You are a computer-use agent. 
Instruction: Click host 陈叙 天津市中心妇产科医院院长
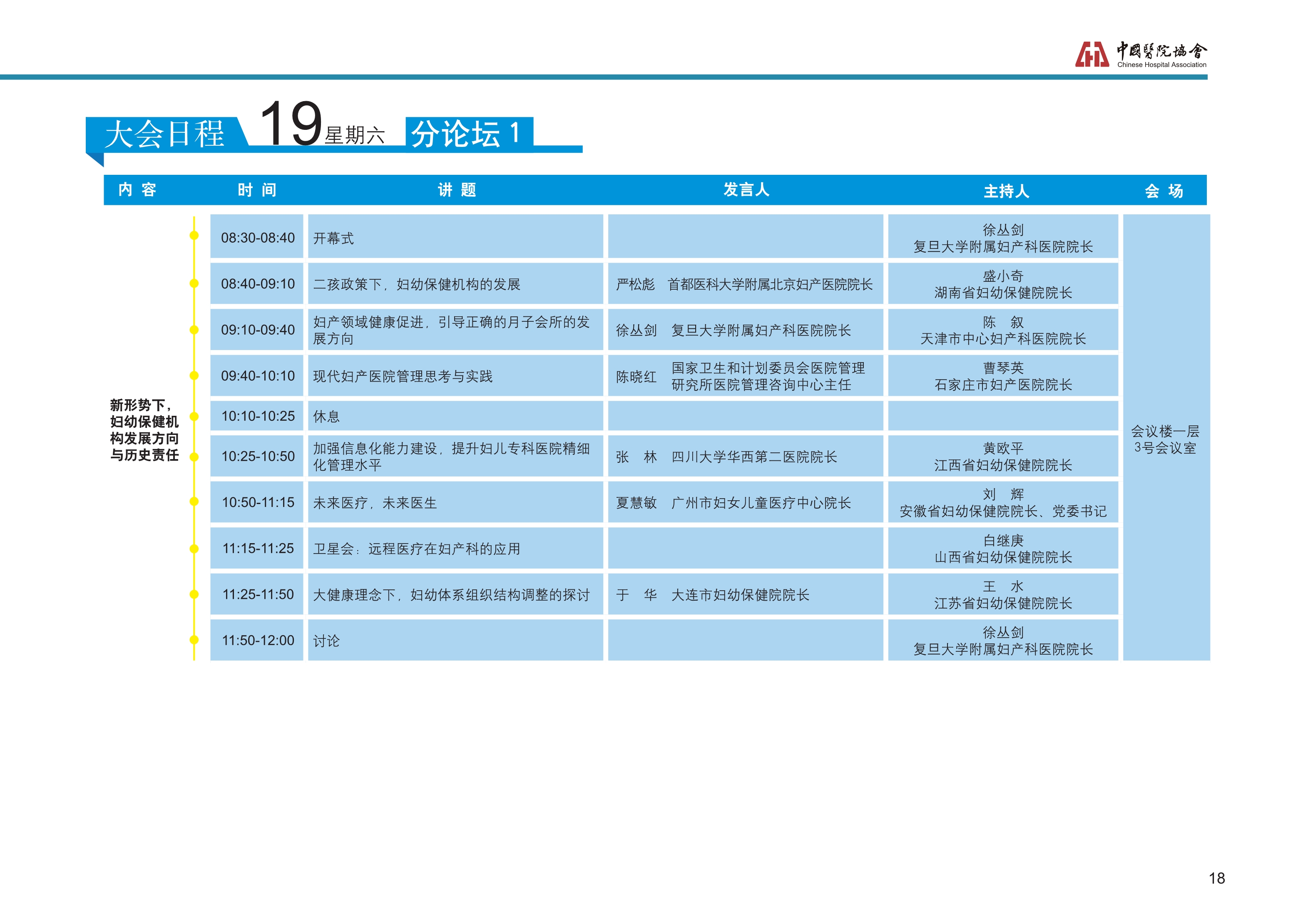[1003, 329]
